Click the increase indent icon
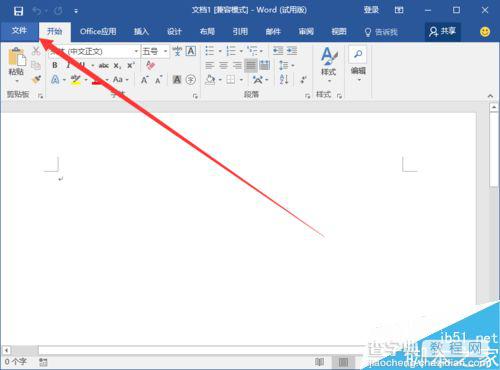 [292, 51]
